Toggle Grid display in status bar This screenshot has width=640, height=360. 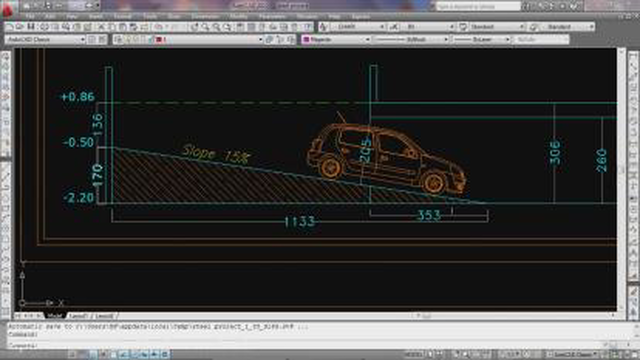point(83,354)
